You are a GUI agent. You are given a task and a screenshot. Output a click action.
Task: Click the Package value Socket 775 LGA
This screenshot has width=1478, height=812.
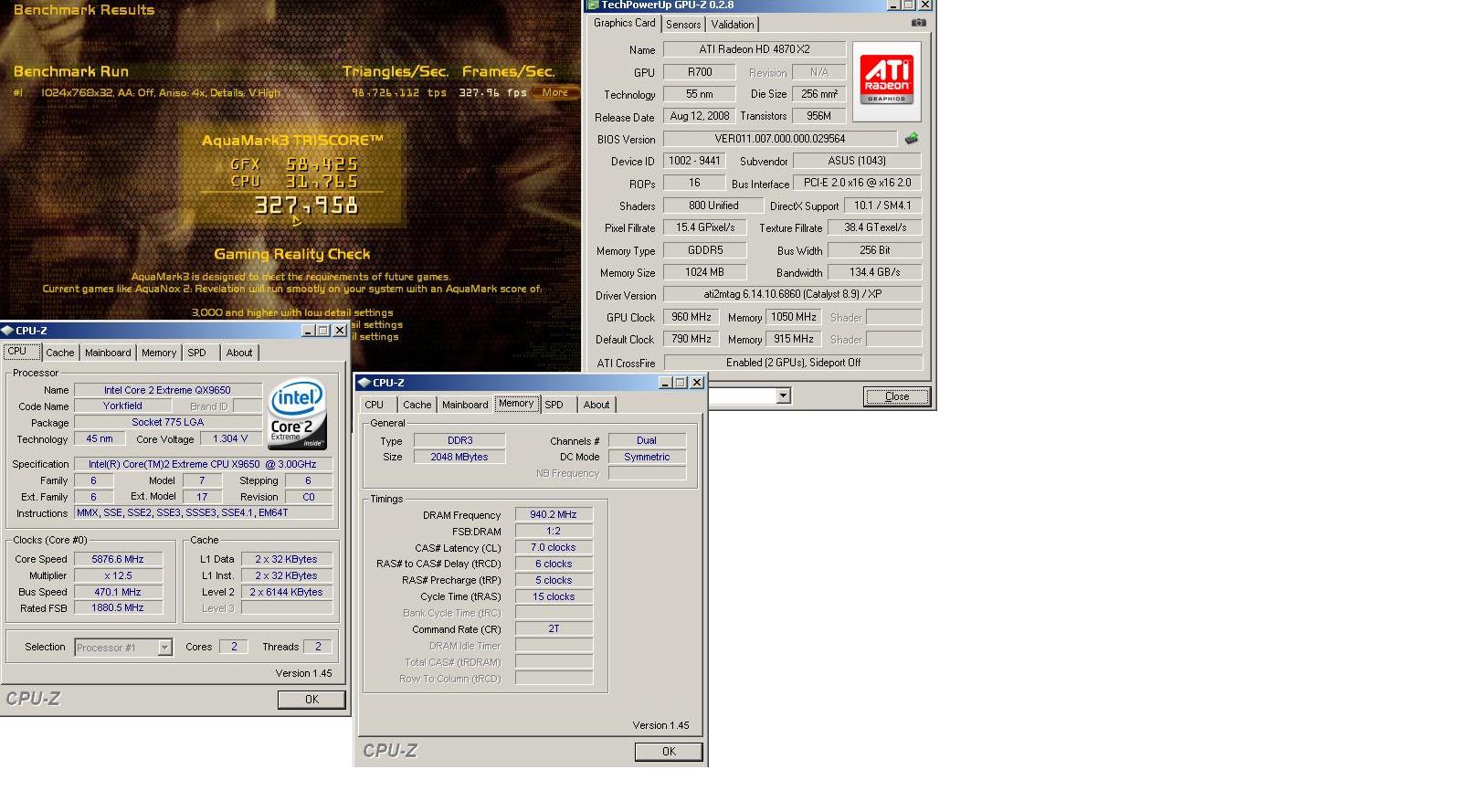click(167, 422)
